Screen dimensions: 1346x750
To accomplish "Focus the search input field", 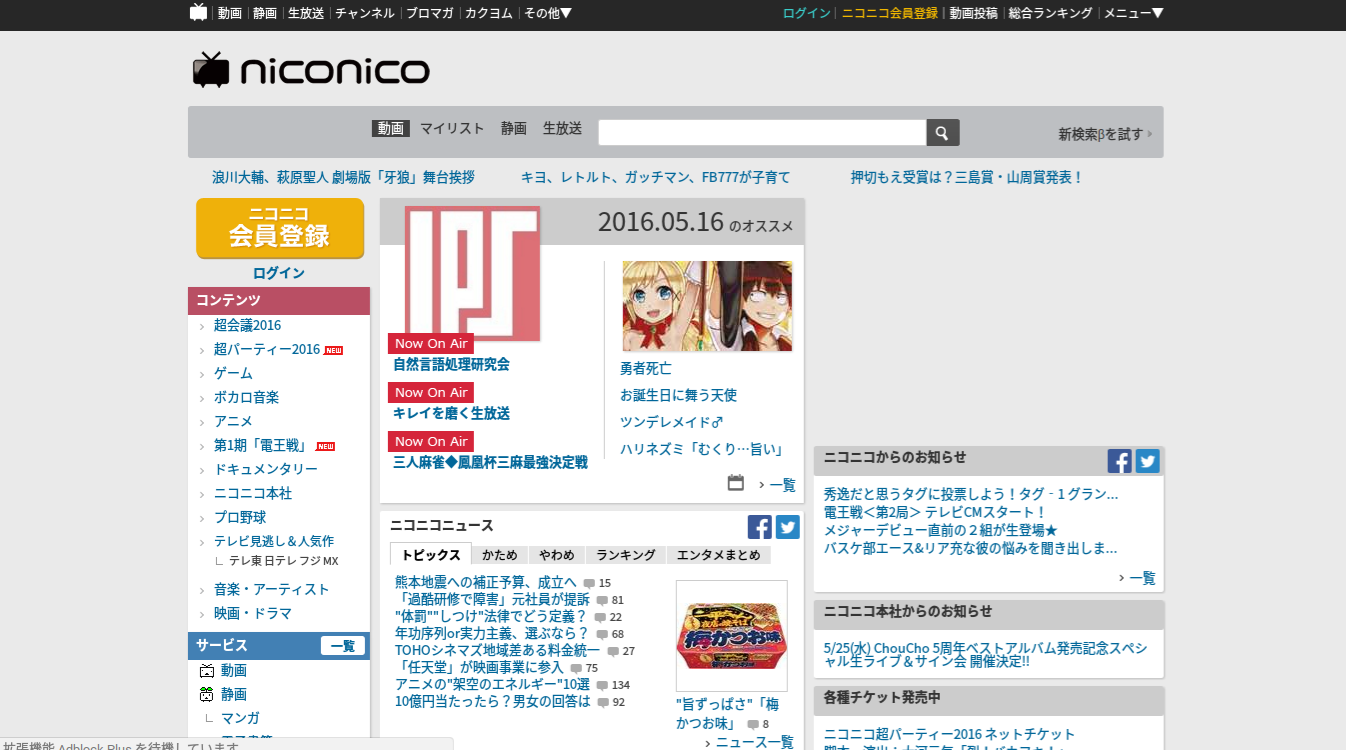I will pos(762,133).
